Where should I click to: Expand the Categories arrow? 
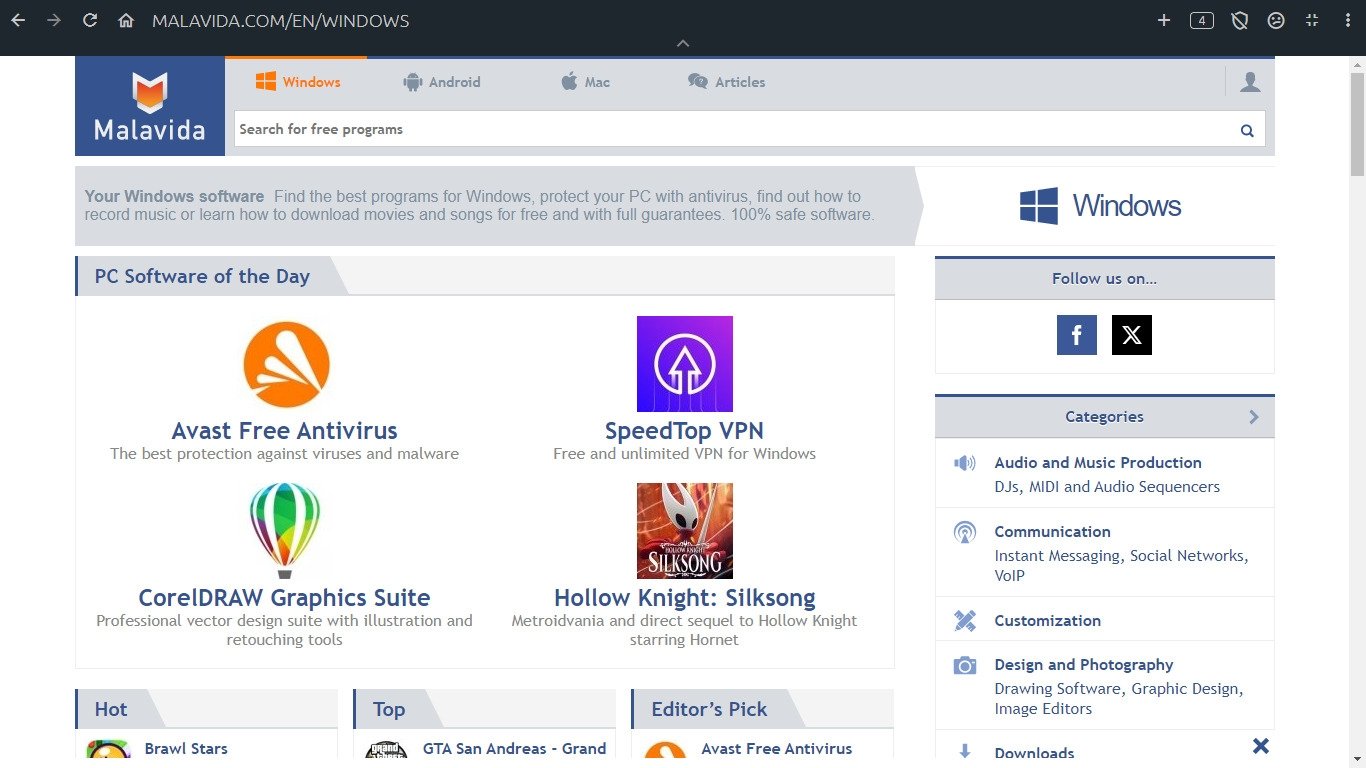[x=1254, y=417]
